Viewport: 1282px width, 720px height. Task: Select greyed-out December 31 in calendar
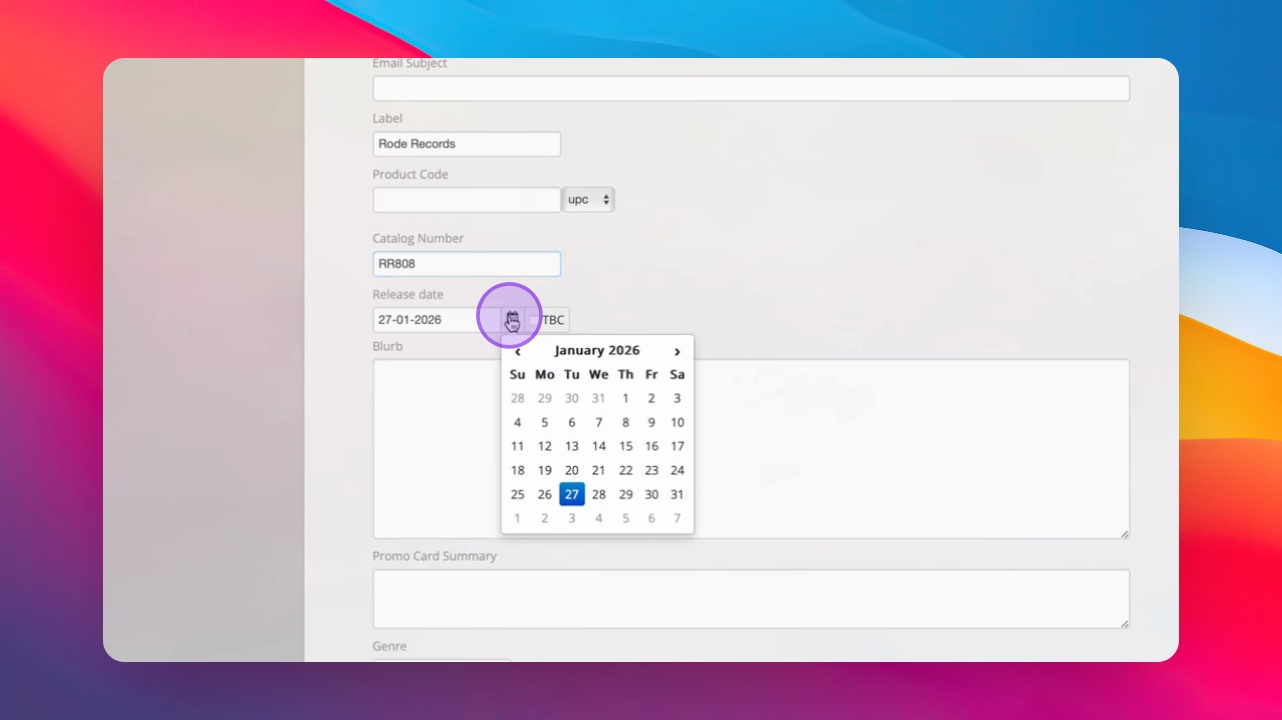tap(598, 398)
